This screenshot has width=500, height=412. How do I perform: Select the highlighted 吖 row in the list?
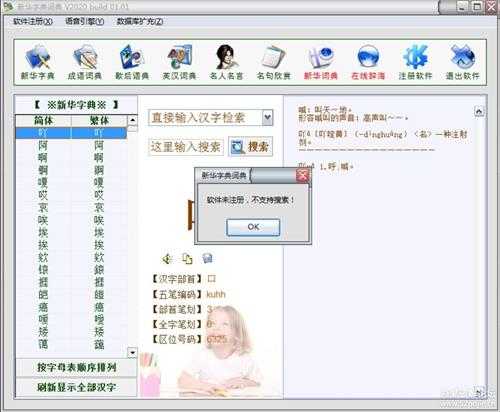click(x=71, y=133)
